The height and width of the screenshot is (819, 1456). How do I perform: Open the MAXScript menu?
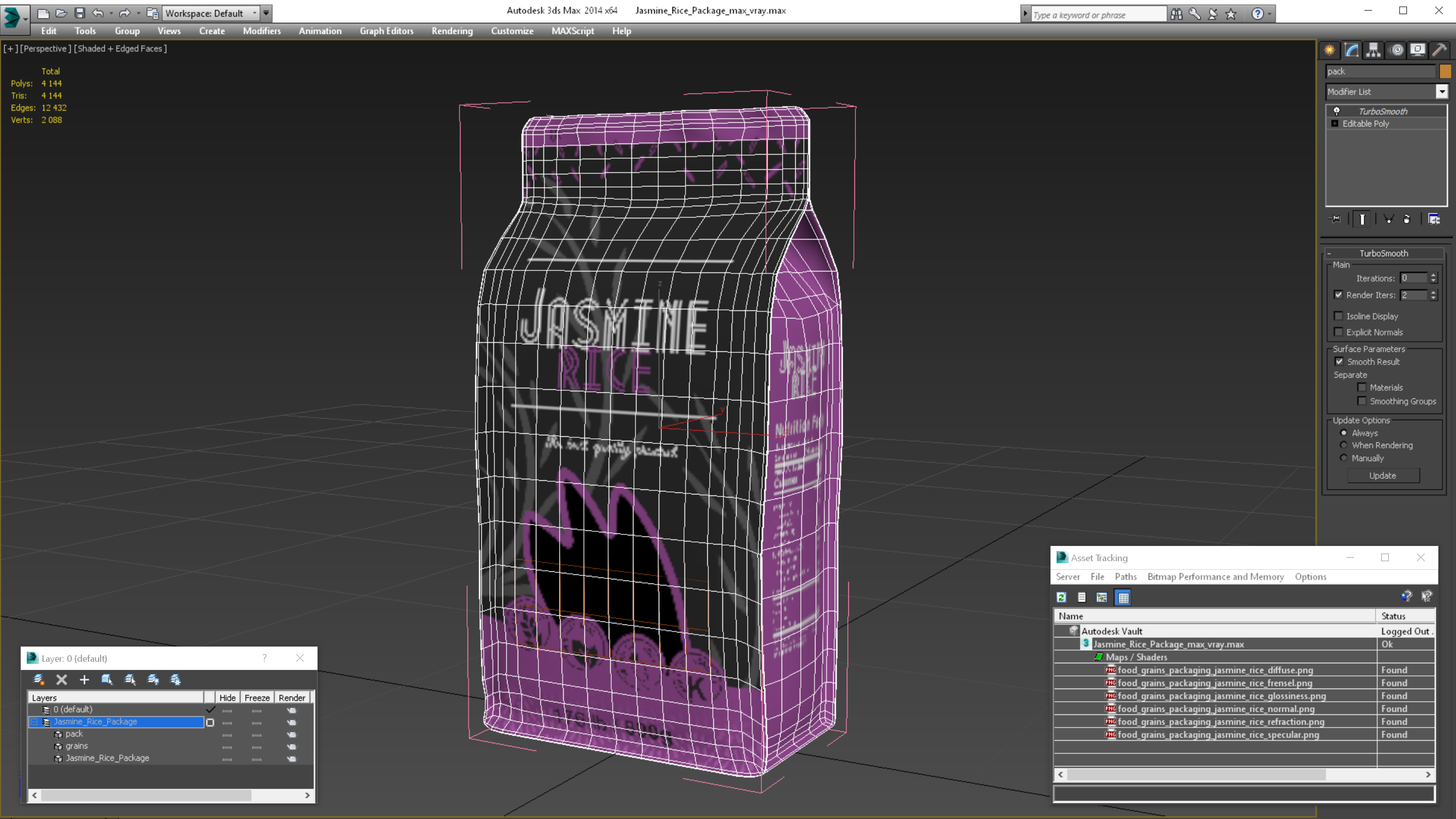573,31
